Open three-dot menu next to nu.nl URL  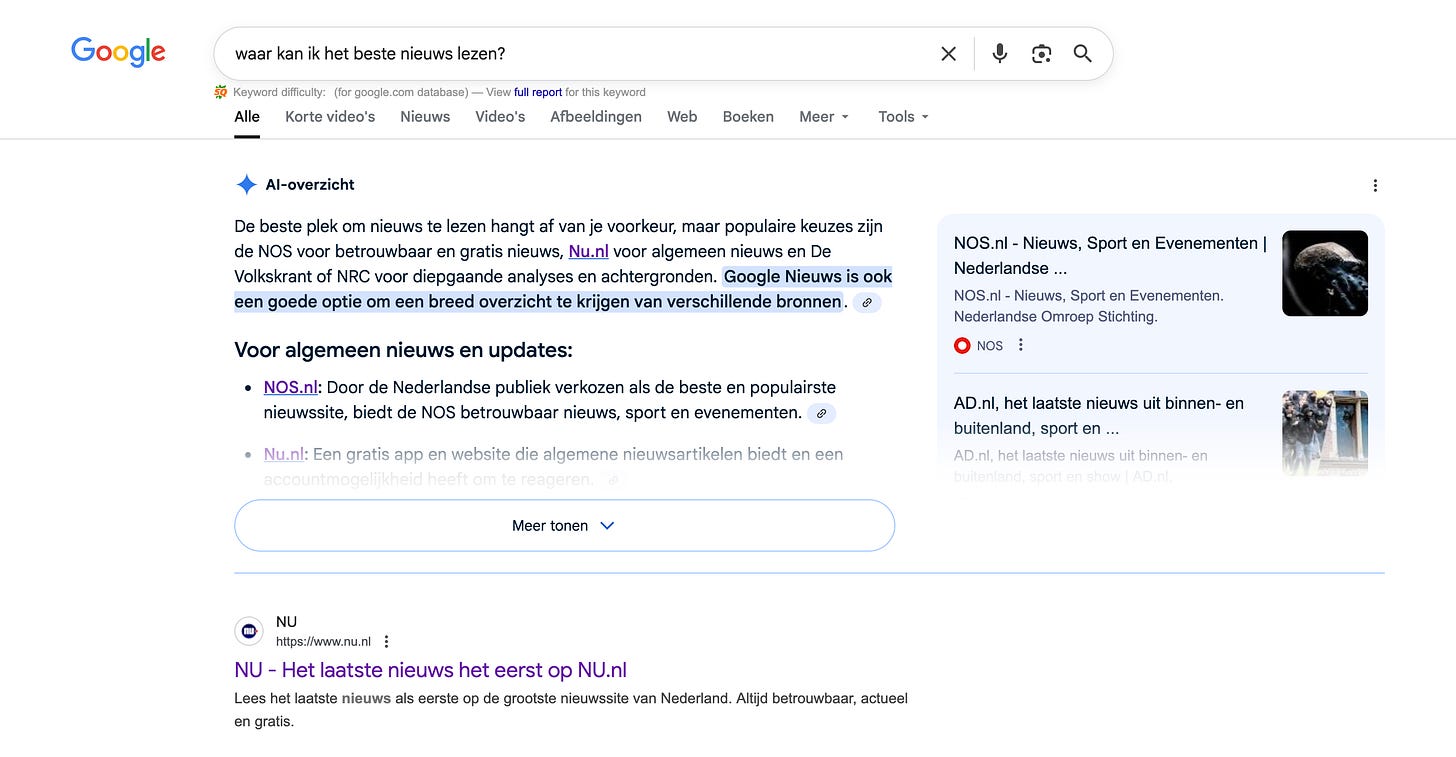[387, 642]
